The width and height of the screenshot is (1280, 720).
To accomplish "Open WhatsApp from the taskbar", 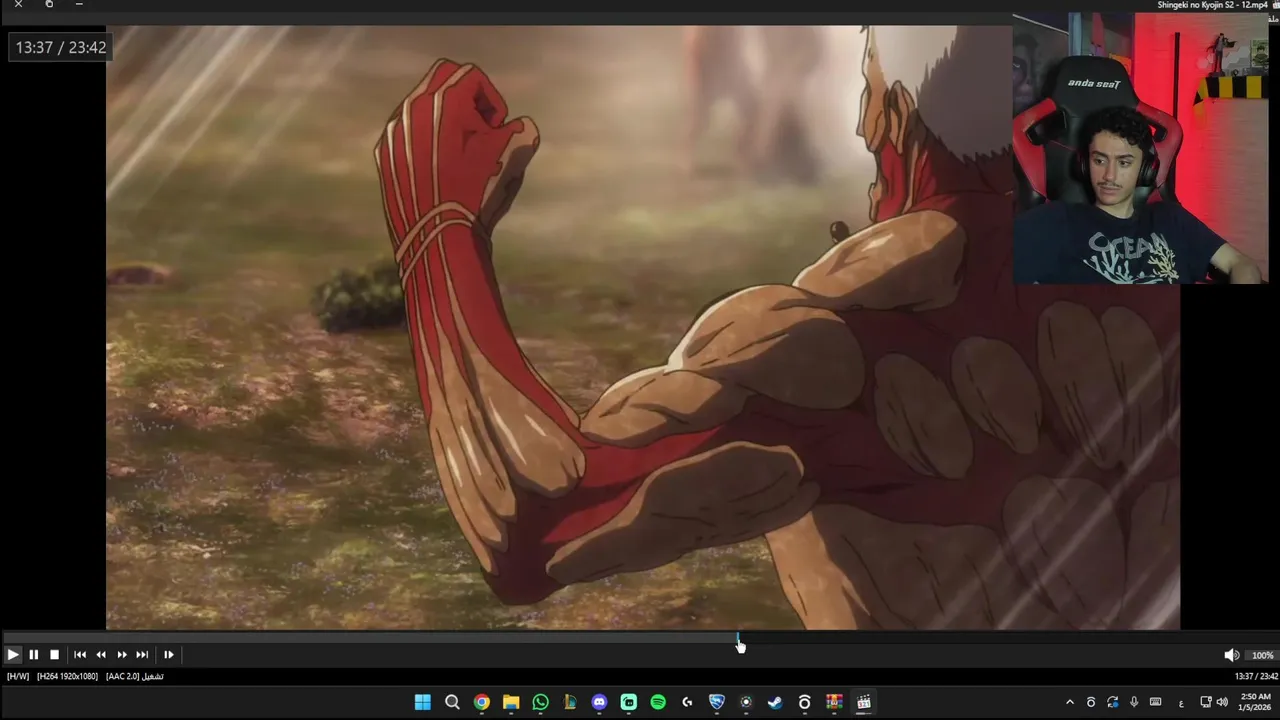I will coord(540,702).
